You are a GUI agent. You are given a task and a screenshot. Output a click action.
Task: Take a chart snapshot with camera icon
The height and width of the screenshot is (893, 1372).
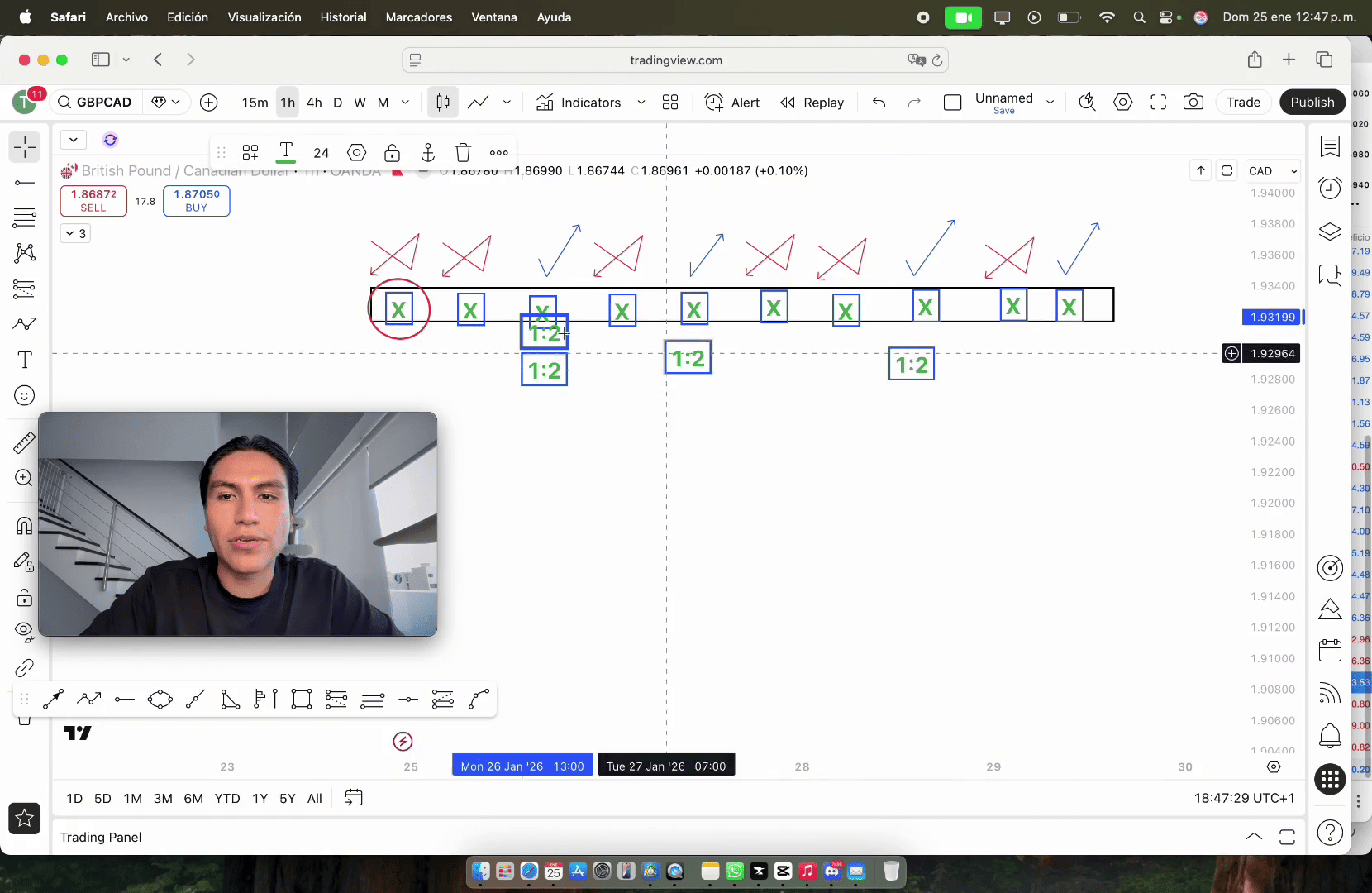(1193, 103)
